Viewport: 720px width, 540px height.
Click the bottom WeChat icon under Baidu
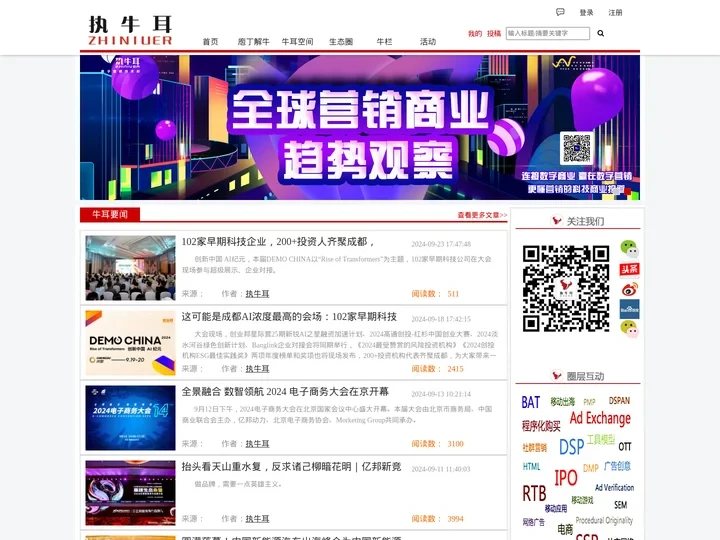(x=629, y=329)
